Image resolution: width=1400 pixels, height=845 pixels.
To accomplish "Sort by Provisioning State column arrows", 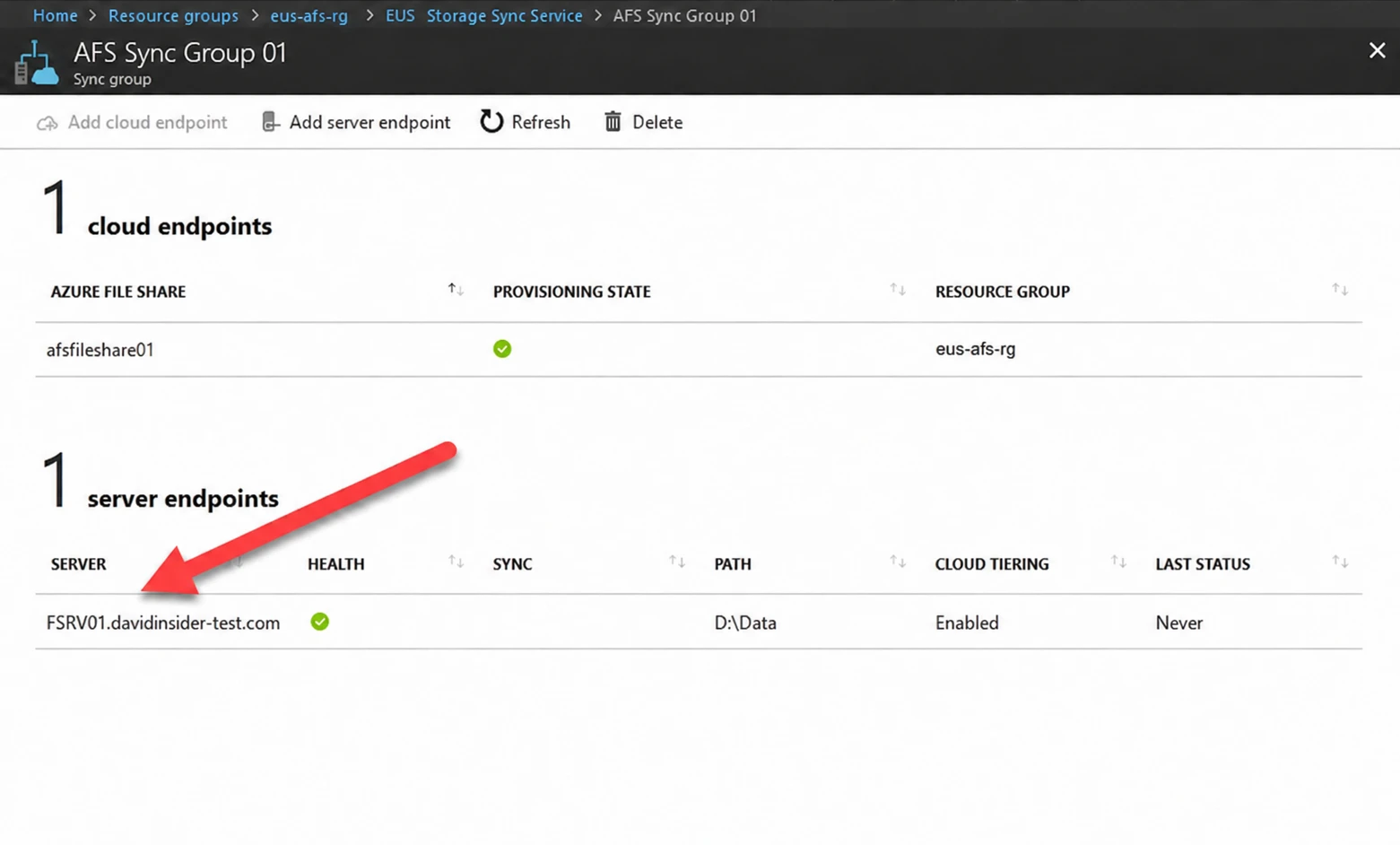I will coord(898,289).
